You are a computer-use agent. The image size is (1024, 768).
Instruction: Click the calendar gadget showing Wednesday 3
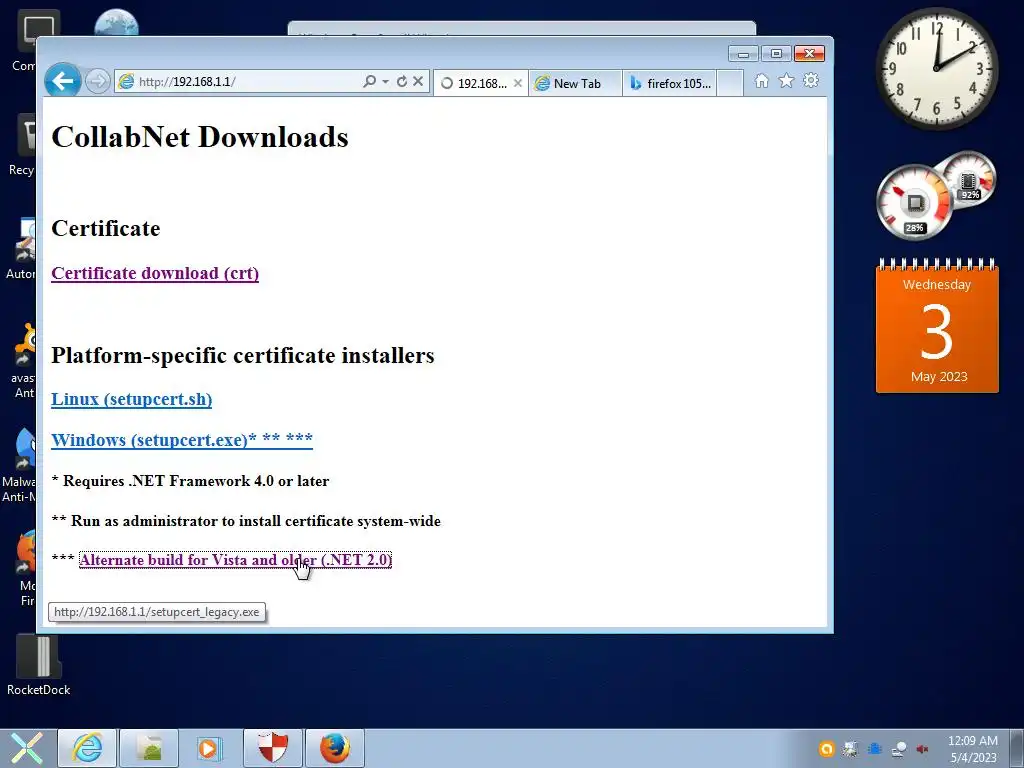pos(937,326)
